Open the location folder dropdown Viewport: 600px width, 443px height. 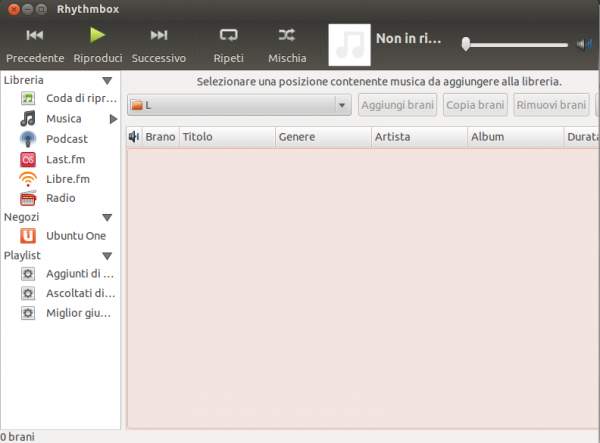pyautogui.click(x=239, y=105)
